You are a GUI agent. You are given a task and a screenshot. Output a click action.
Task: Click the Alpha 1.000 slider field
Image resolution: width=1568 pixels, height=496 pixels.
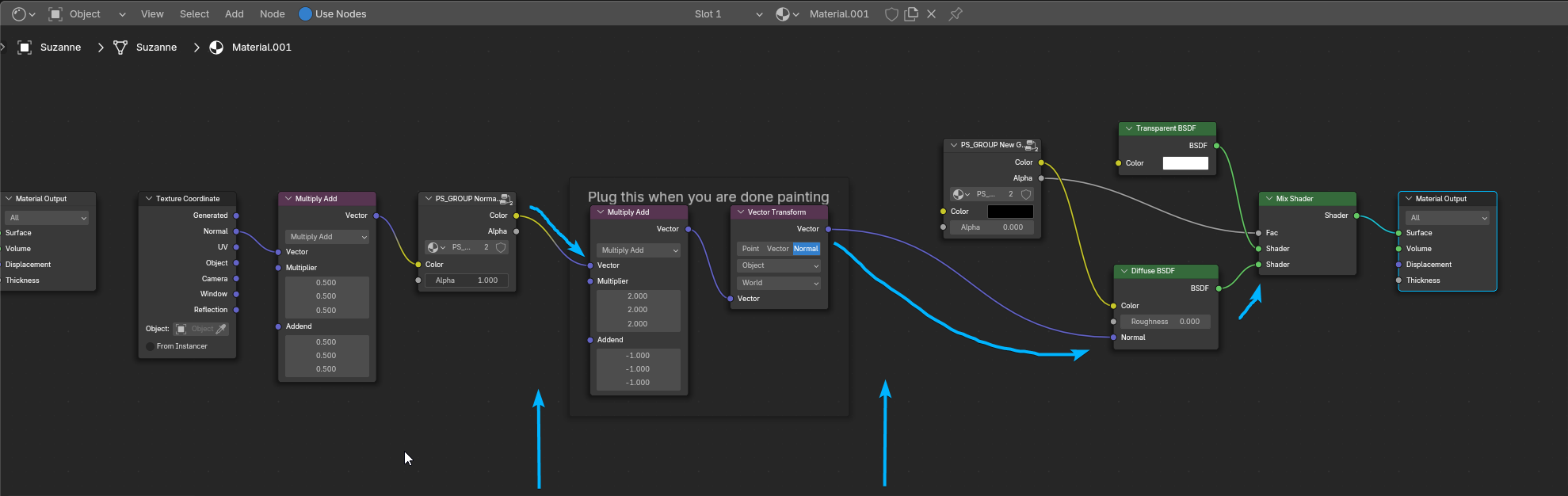pos(467,280)
